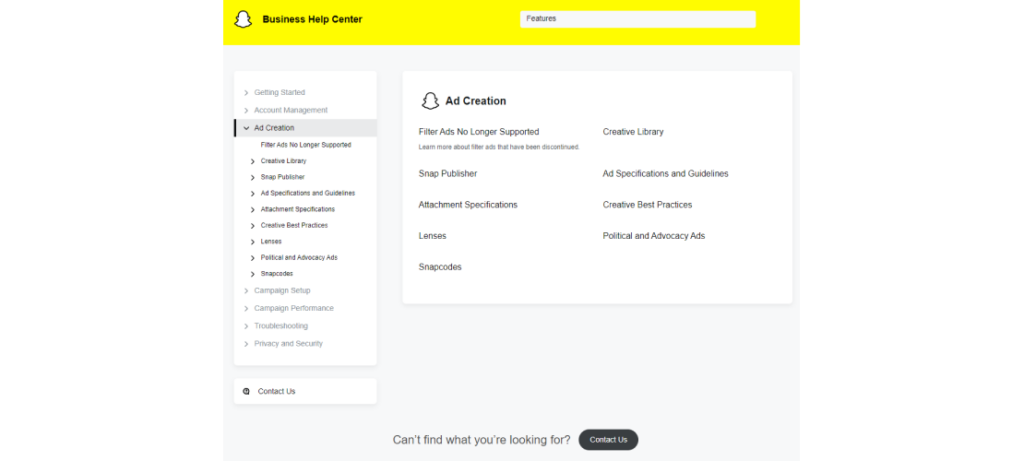This screenshot has width=1024, height=461.
Task: Click the chat bubble icon next to Contact Us
Action: point(246,391)
